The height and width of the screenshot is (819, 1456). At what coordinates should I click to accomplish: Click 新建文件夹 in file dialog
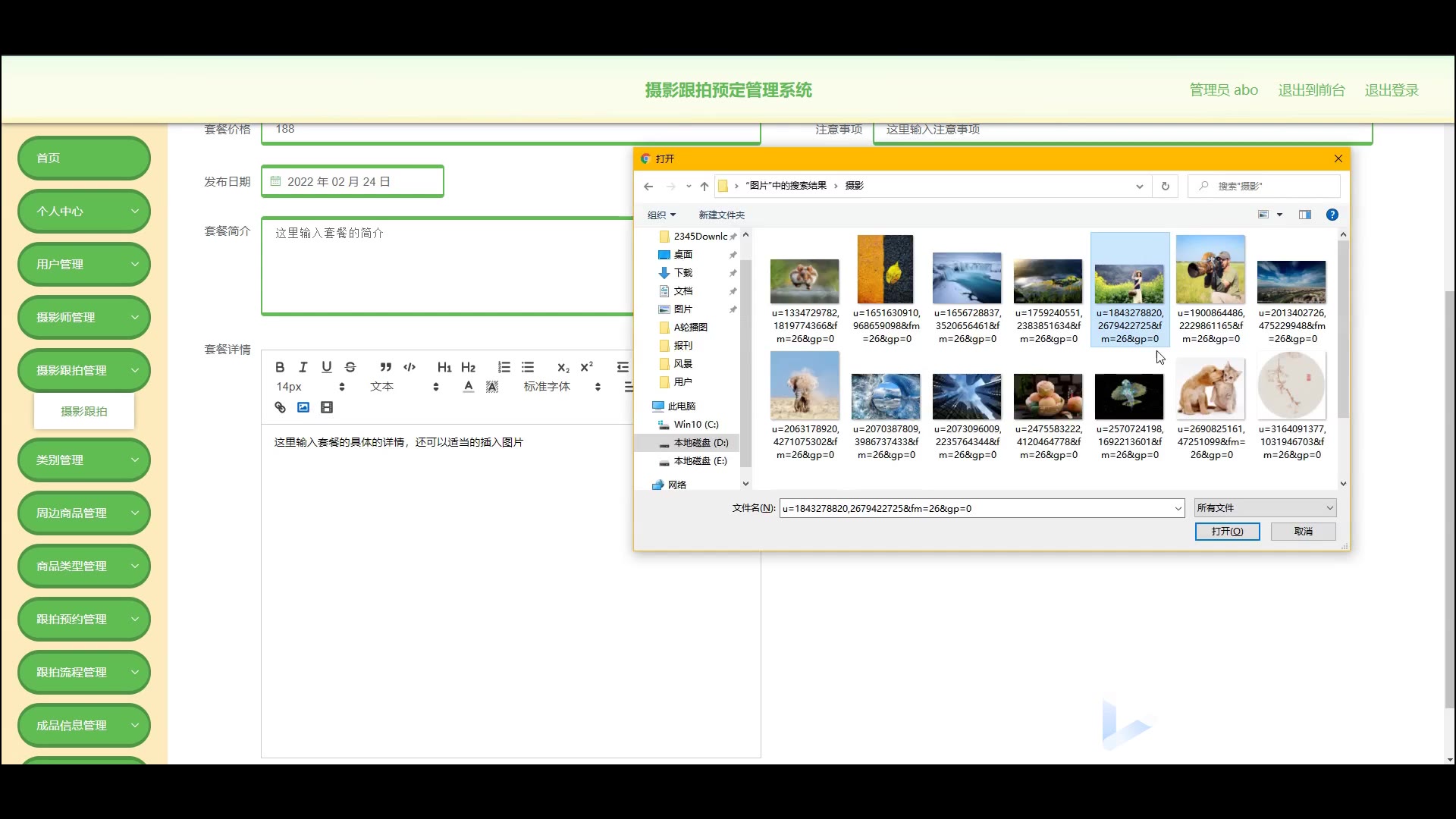coord(721,215)
